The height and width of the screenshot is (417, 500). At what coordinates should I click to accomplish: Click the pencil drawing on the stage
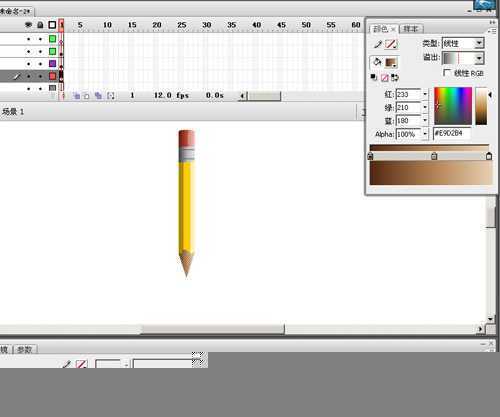click(186, 203)
